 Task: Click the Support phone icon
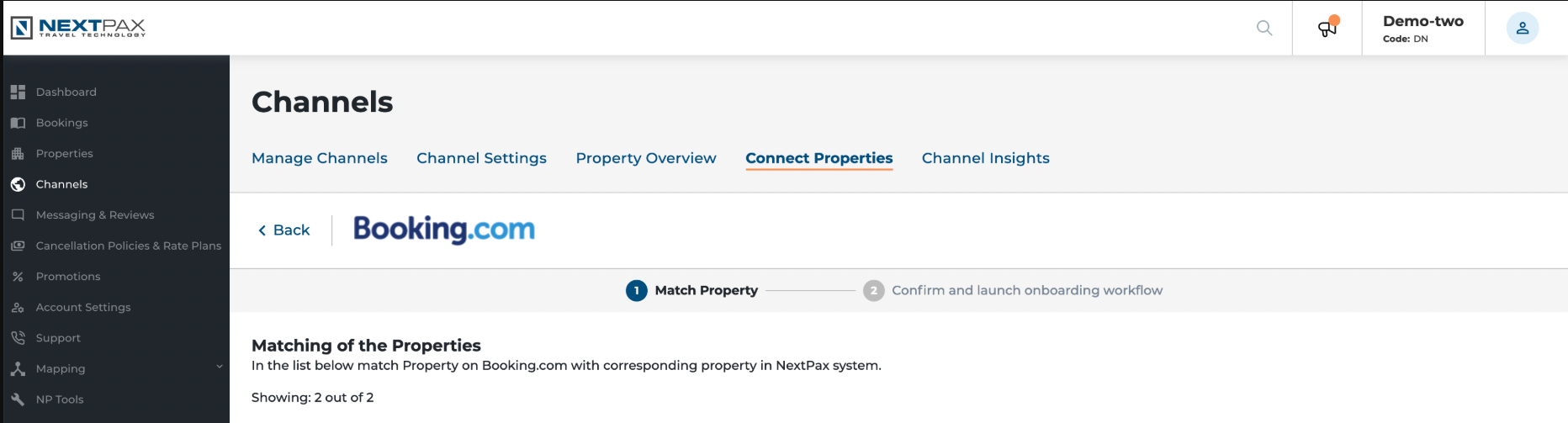[18, 338]
